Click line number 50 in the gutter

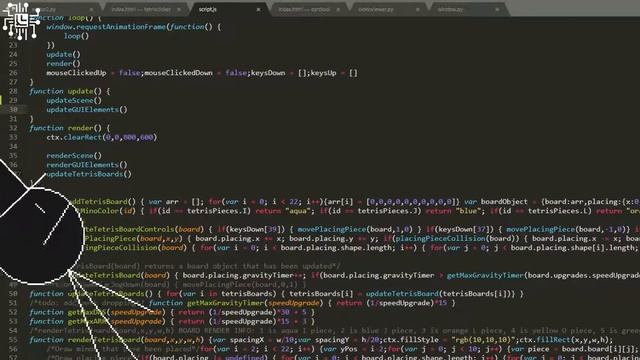pyautogui.click(x=13, y=294)
